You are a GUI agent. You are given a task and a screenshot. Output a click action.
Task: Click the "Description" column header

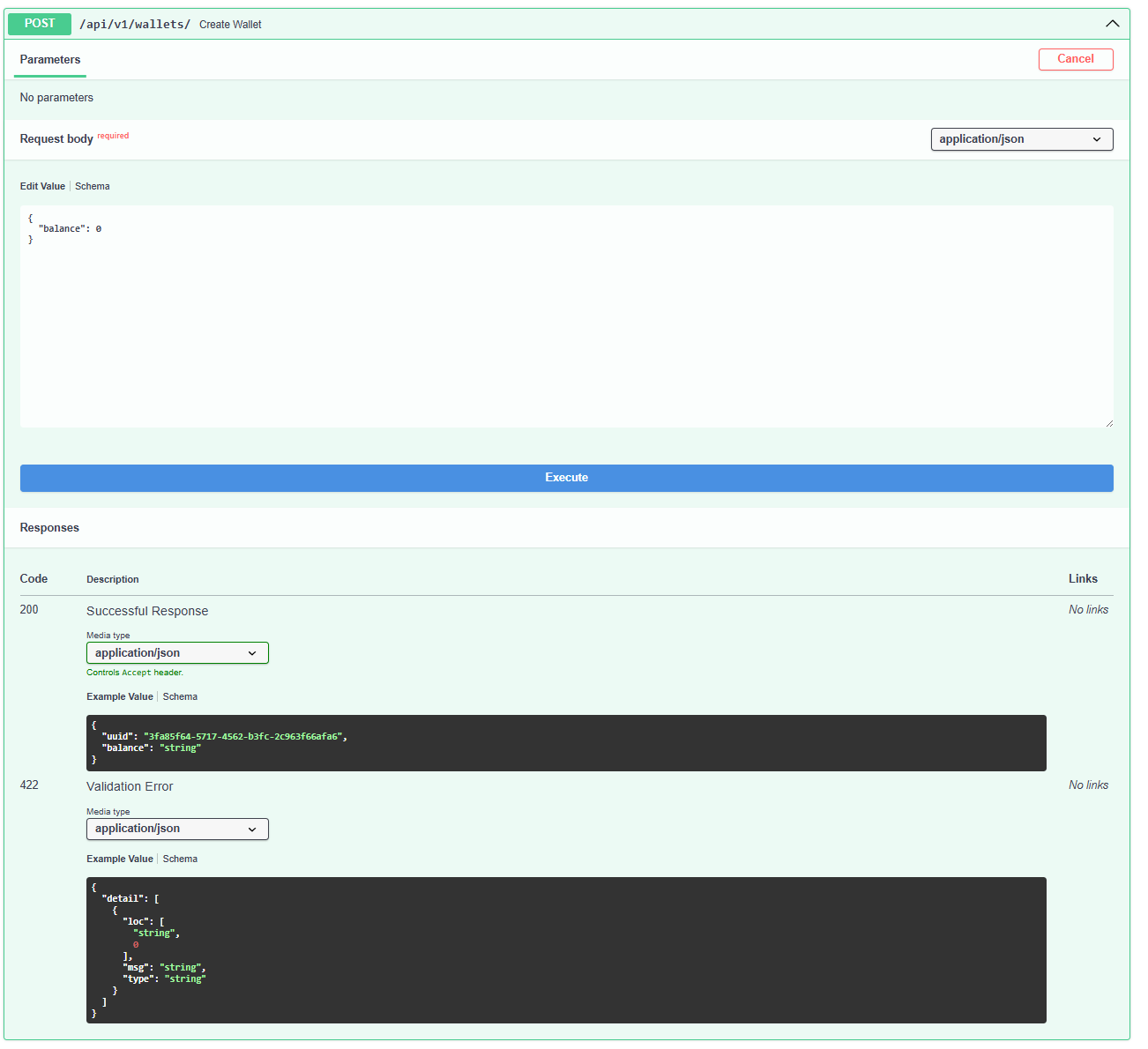(x=113, y=580)
